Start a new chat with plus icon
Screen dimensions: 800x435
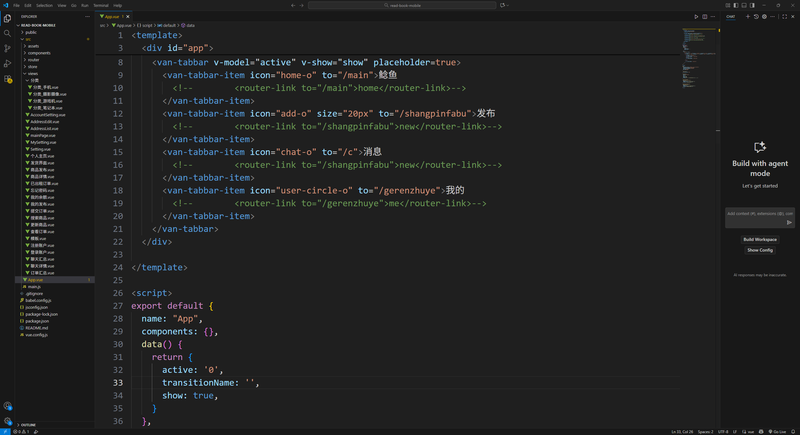pos(747,16)
